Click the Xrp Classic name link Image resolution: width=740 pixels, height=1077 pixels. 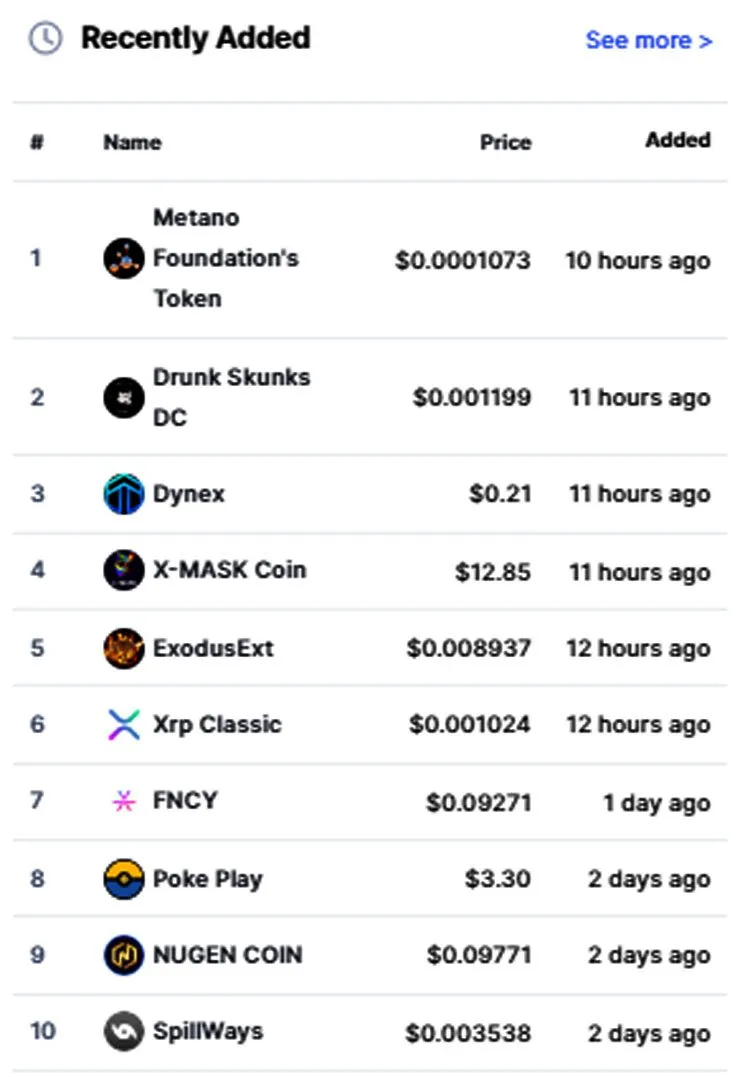click(x=217, y=725)
